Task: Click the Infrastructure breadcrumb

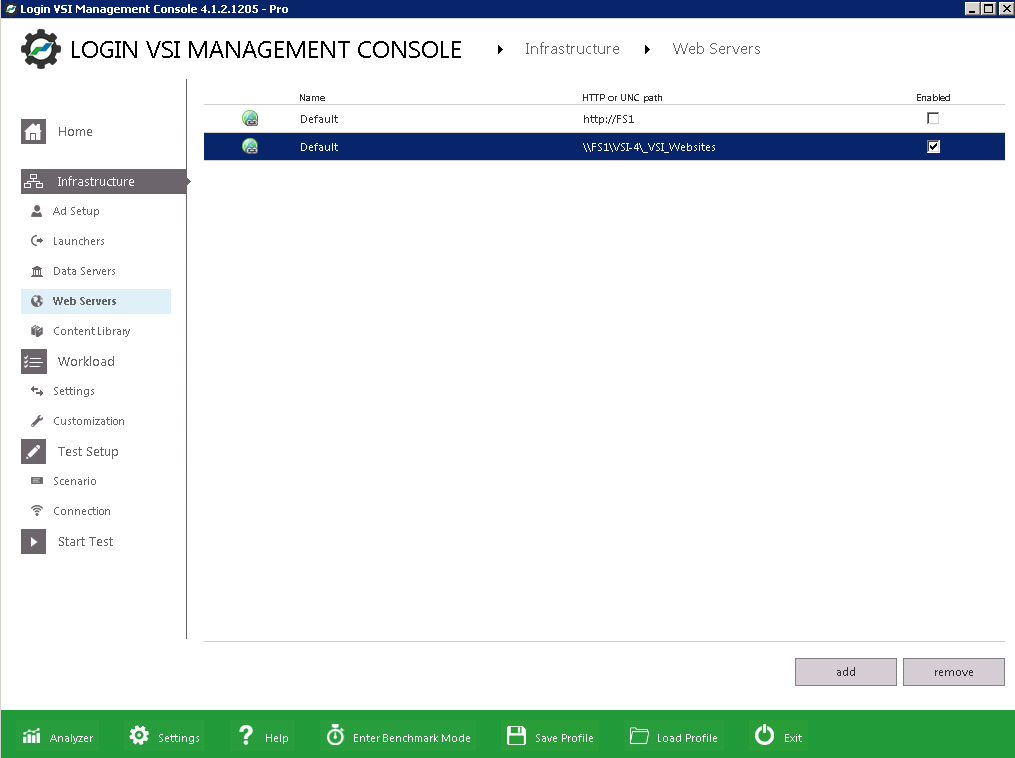Action: [x=572, y=49]
